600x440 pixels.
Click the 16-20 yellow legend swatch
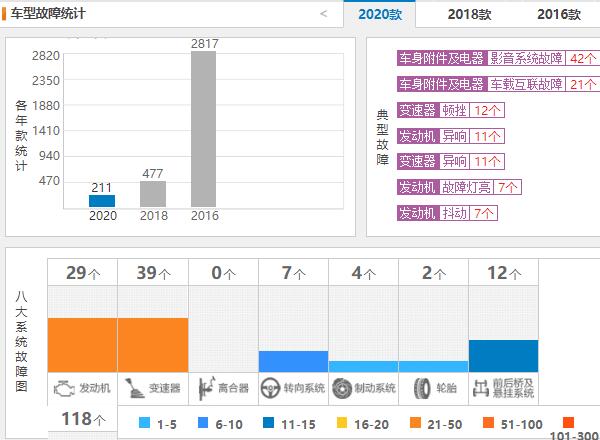point(342,422)
